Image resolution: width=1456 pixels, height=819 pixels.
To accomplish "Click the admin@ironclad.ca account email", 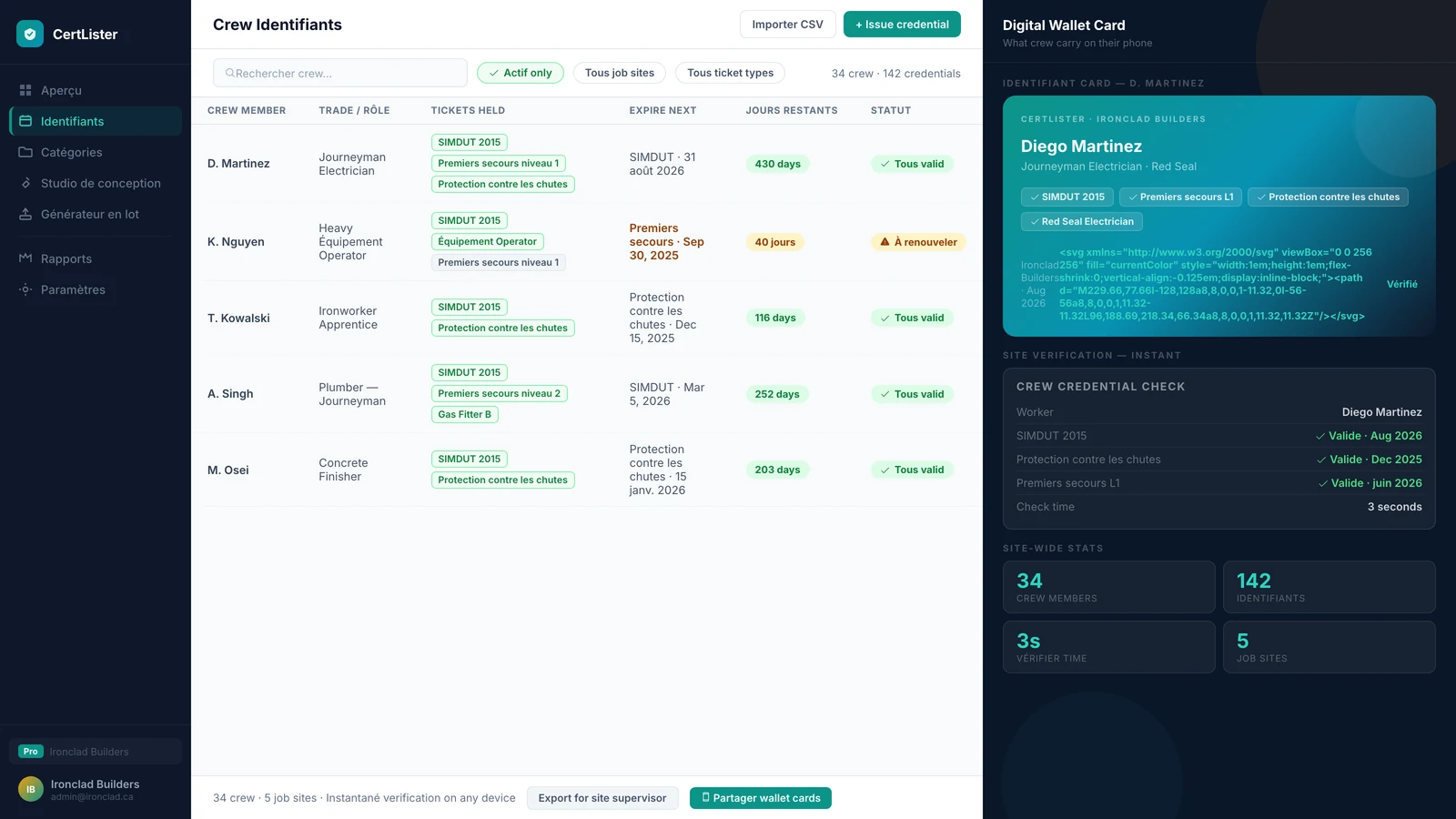I will (x=92, y=797).
